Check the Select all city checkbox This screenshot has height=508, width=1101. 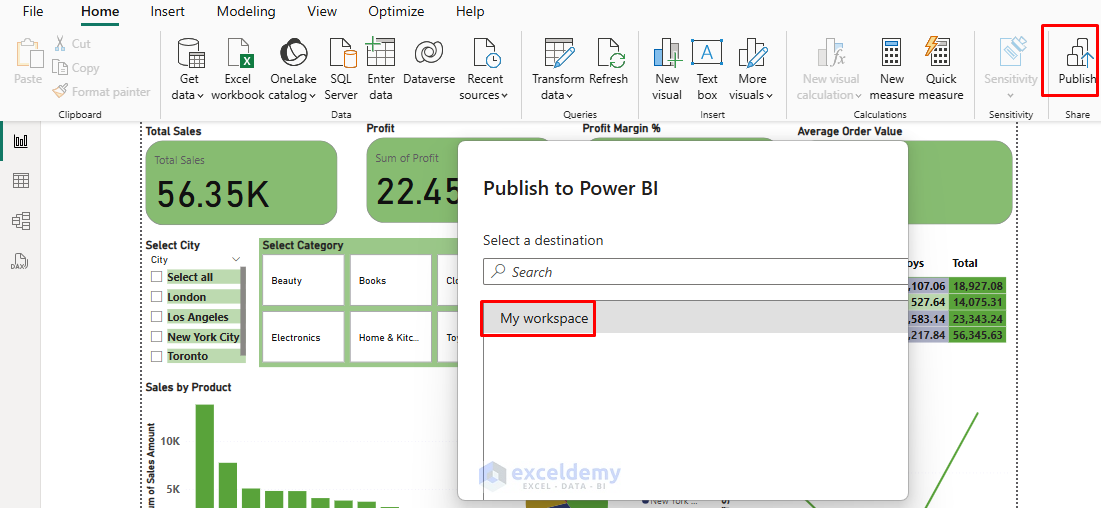[157, 277]
